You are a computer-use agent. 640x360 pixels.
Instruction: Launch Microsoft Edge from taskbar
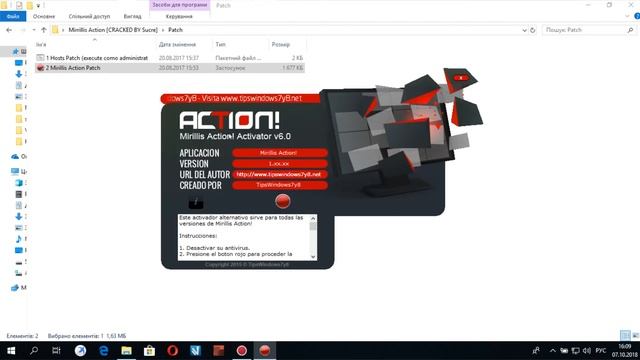click(104, 351)
